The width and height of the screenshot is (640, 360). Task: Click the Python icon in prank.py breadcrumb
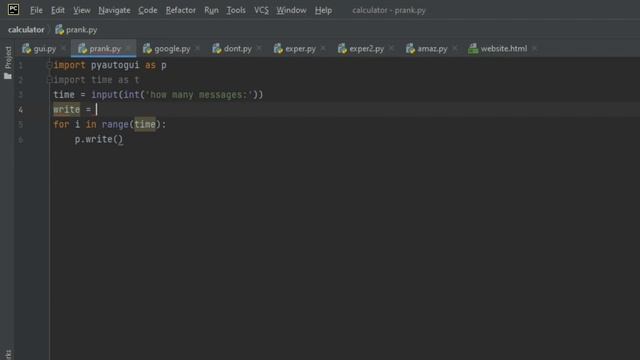point(60,30)
